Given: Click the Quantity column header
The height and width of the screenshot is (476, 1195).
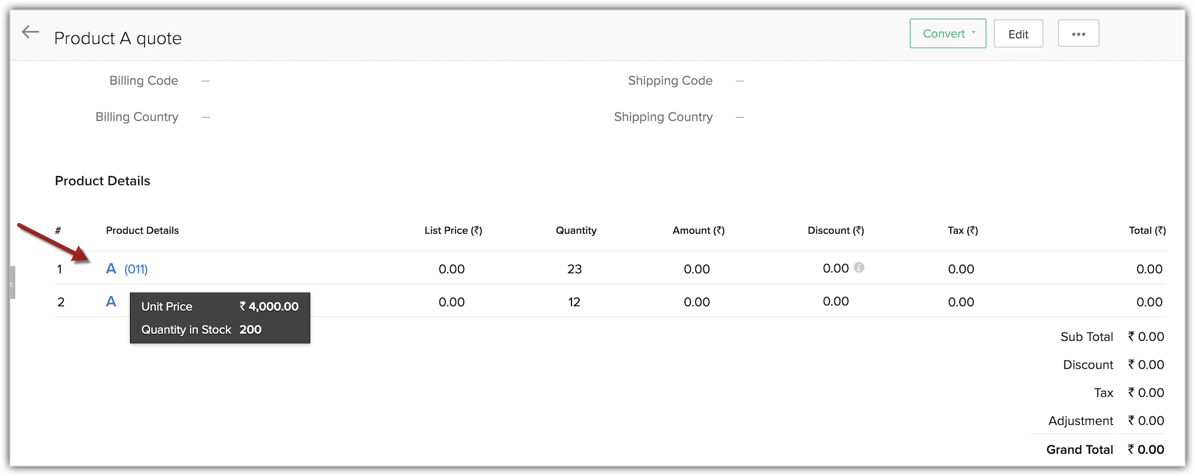Looking at the screenshot, I should click(576, 230).
